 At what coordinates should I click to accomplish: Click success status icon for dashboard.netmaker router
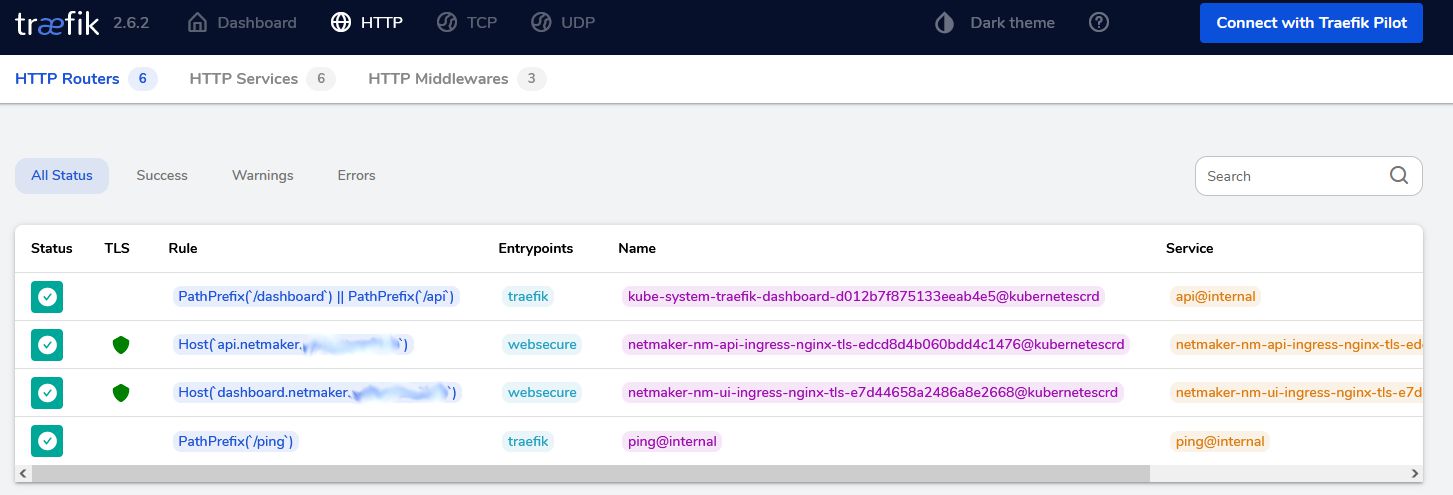pyautogui.click(x=47, y=392)
